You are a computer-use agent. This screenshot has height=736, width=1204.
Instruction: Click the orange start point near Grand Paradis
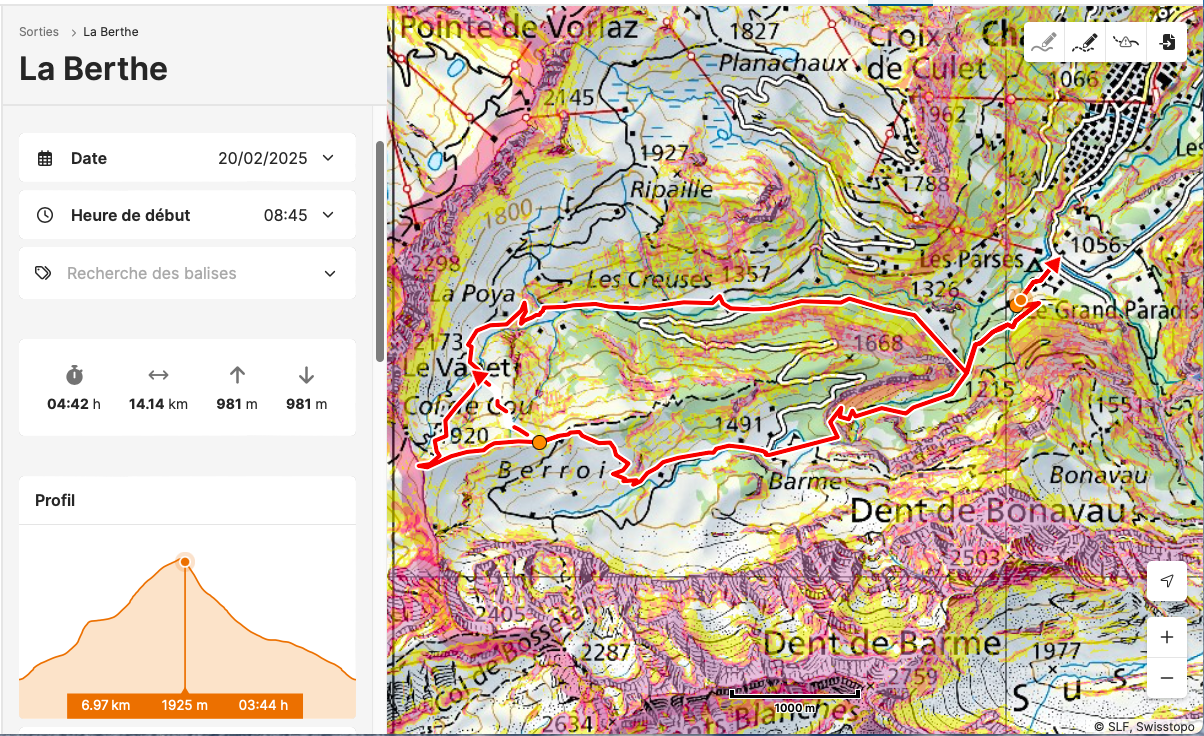click(x=1020, y=300)
